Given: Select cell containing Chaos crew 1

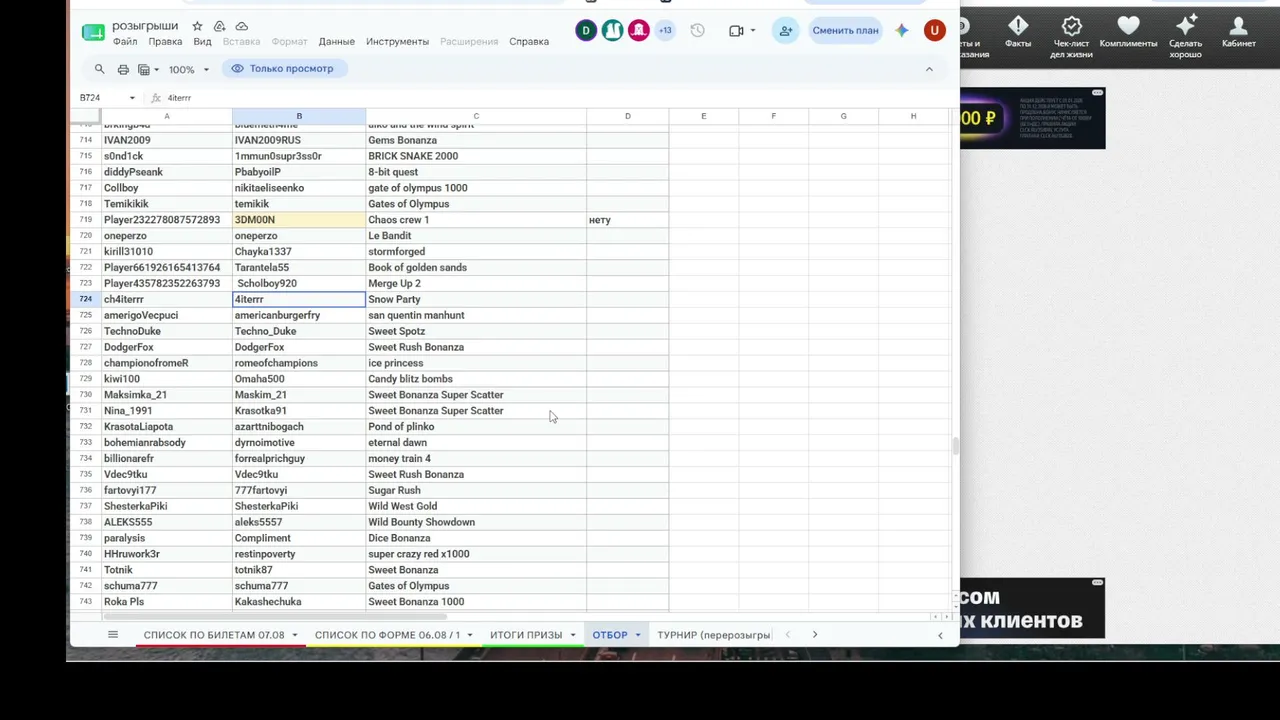Looking at the screenshot, I should [x=476, y=220].
